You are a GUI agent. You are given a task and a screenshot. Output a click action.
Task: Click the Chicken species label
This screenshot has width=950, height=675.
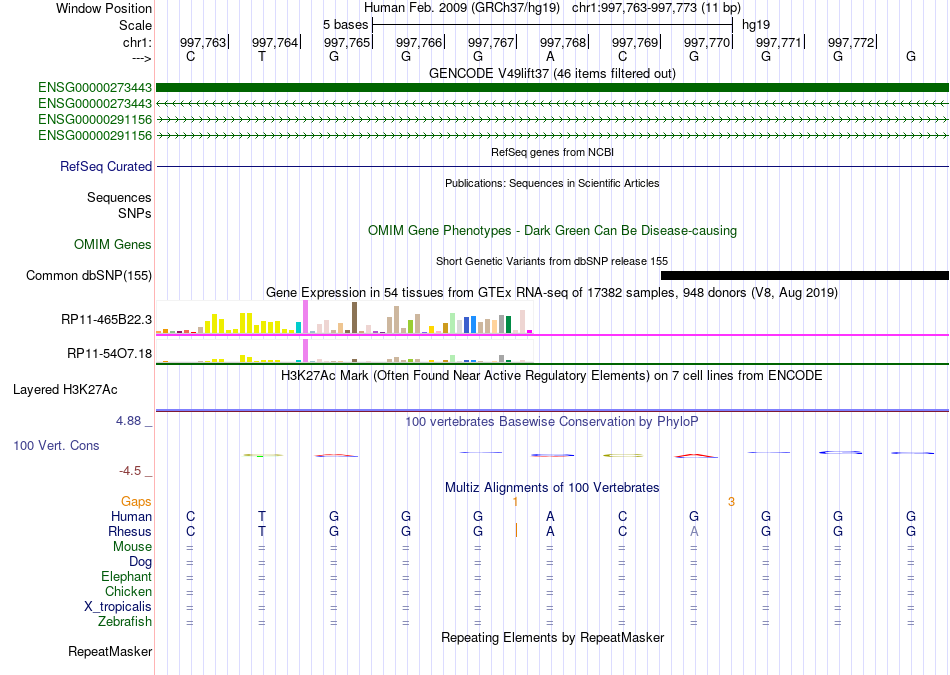[x=128, y=591]
